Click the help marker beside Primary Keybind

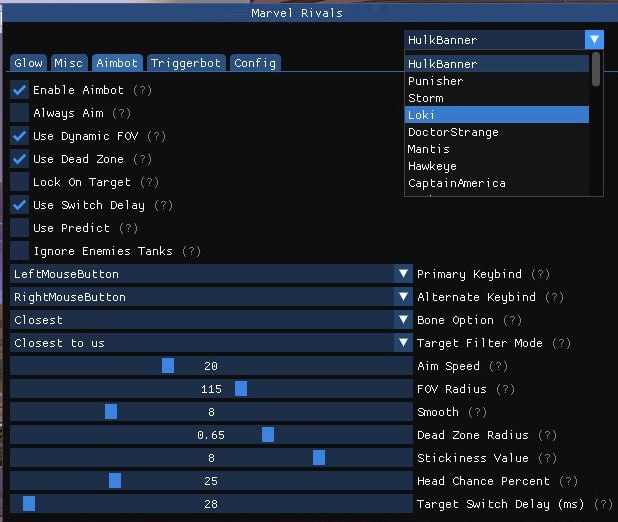[x=541, y=274]
